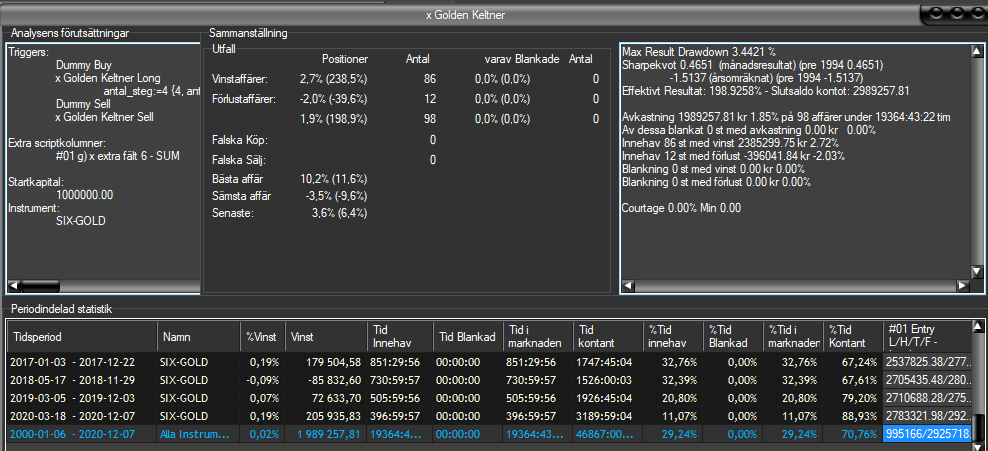Click the scroll-up arrow in the results text panel
The image size is (988, 451).
(977, 49)
